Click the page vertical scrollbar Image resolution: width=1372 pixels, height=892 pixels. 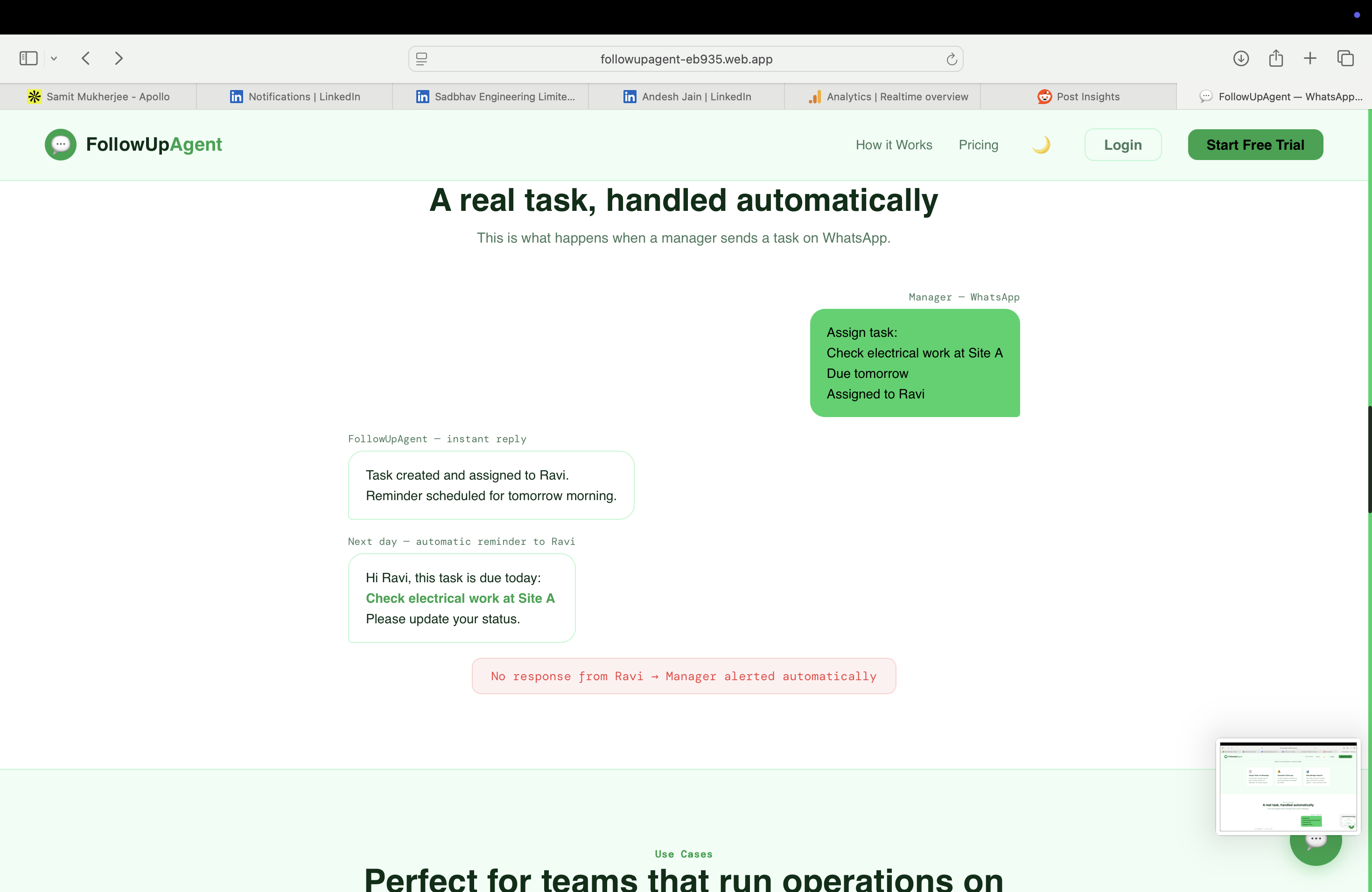tap(1369, 459)
